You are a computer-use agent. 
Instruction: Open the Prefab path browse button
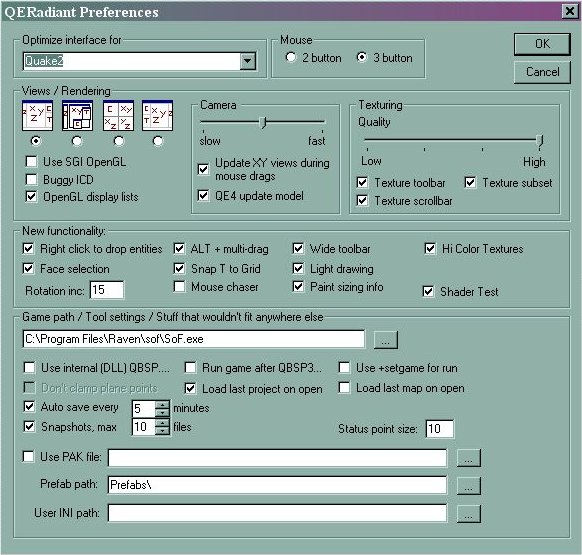(x=468, y=486)
